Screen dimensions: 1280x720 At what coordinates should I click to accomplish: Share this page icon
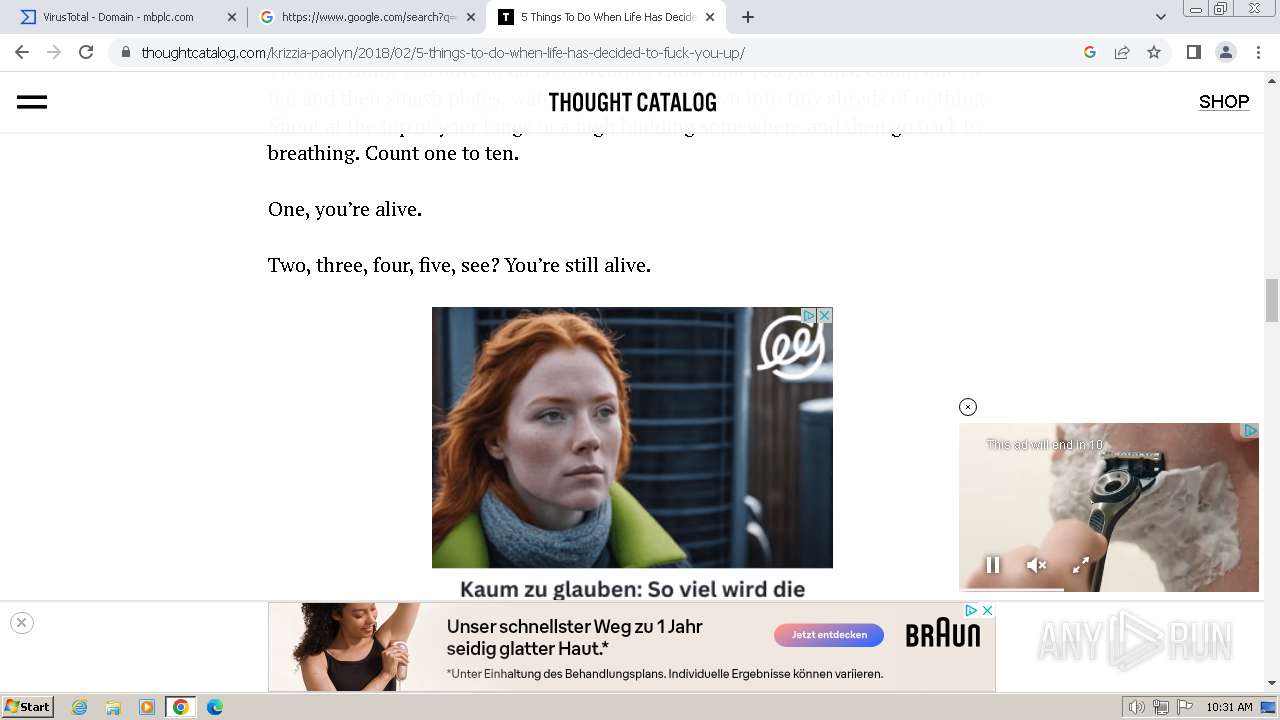point(1122,52)
